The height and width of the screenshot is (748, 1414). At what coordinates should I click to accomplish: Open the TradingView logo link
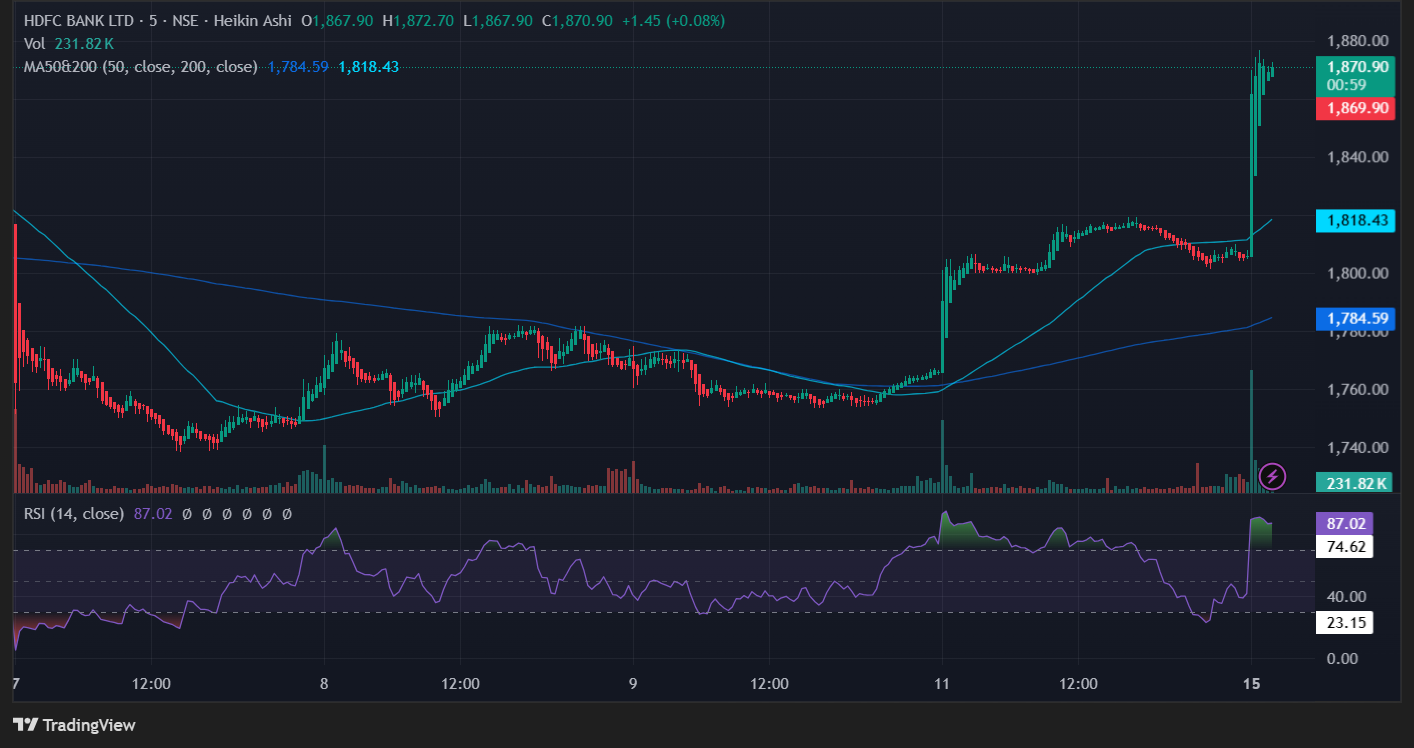pos(74,725)
